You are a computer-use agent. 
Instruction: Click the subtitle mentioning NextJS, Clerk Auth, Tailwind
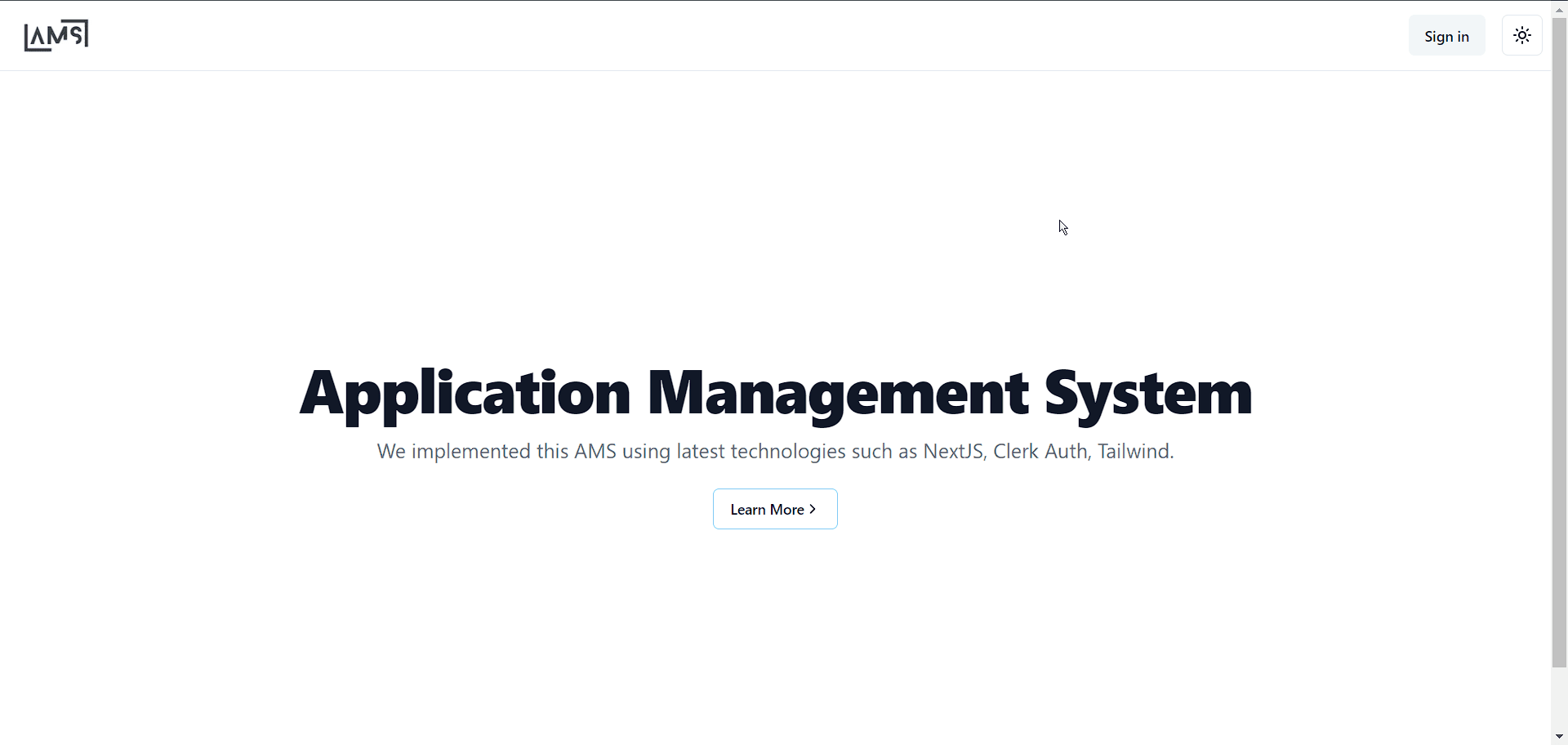tap(775, 451)
